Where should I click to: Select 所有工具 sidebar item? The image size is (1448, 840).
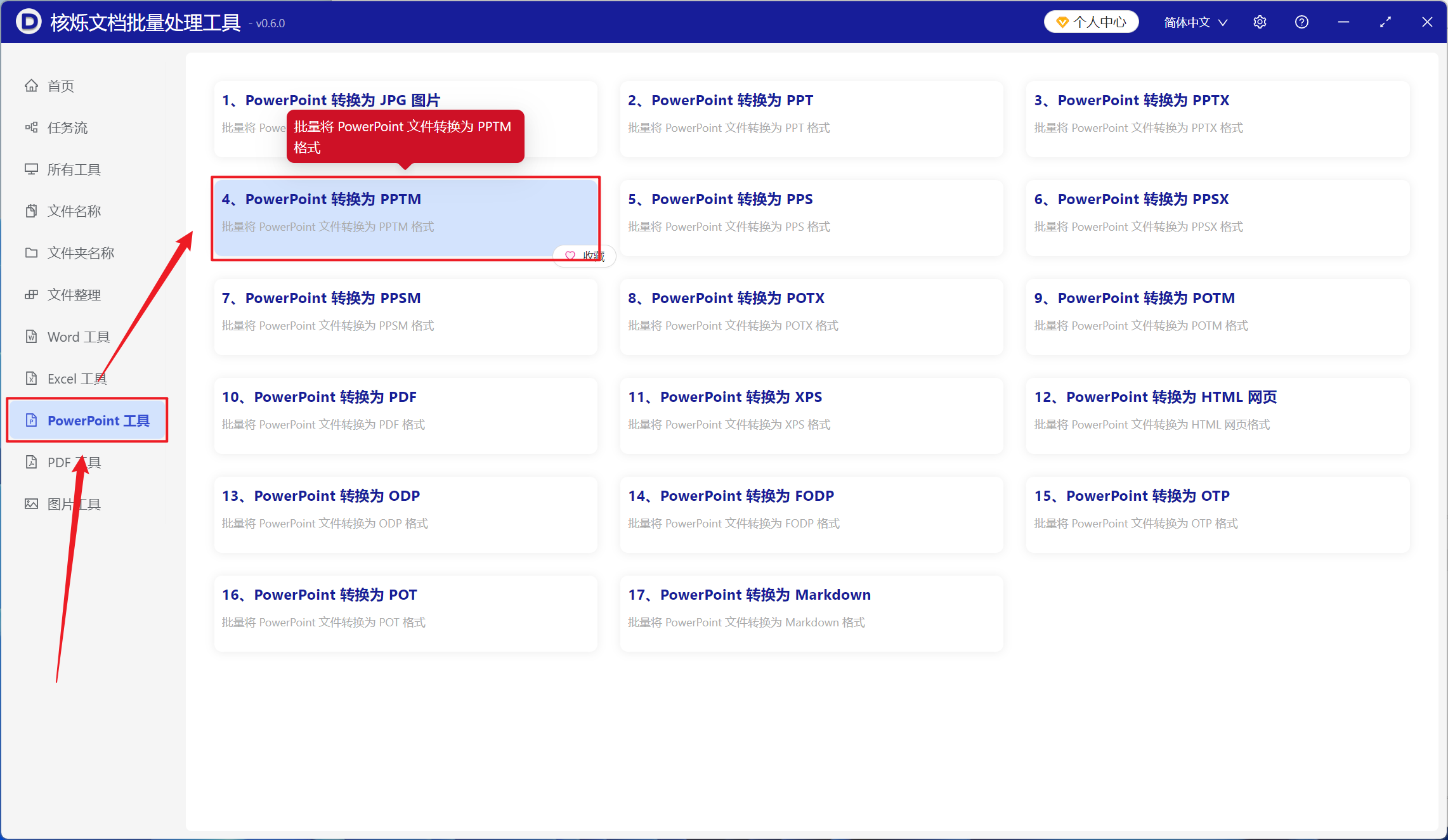[x=86, y=169]
